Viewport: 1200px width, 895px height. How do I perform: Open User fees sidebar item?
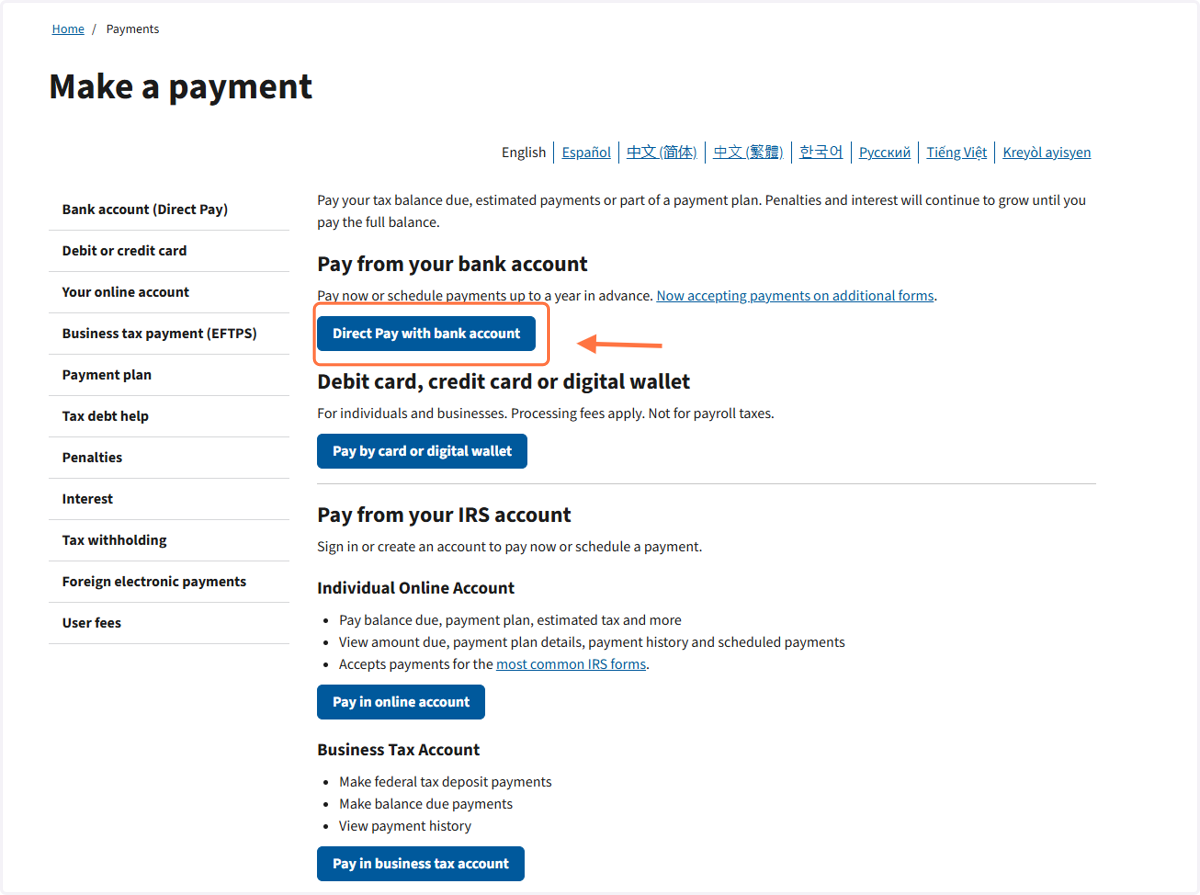click(x=169, y=622)
